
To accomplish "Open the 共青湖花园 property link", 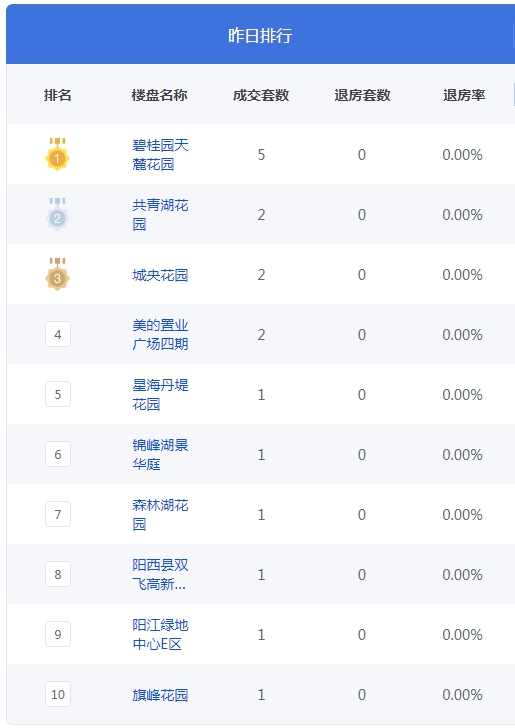I will click(160, 214).
